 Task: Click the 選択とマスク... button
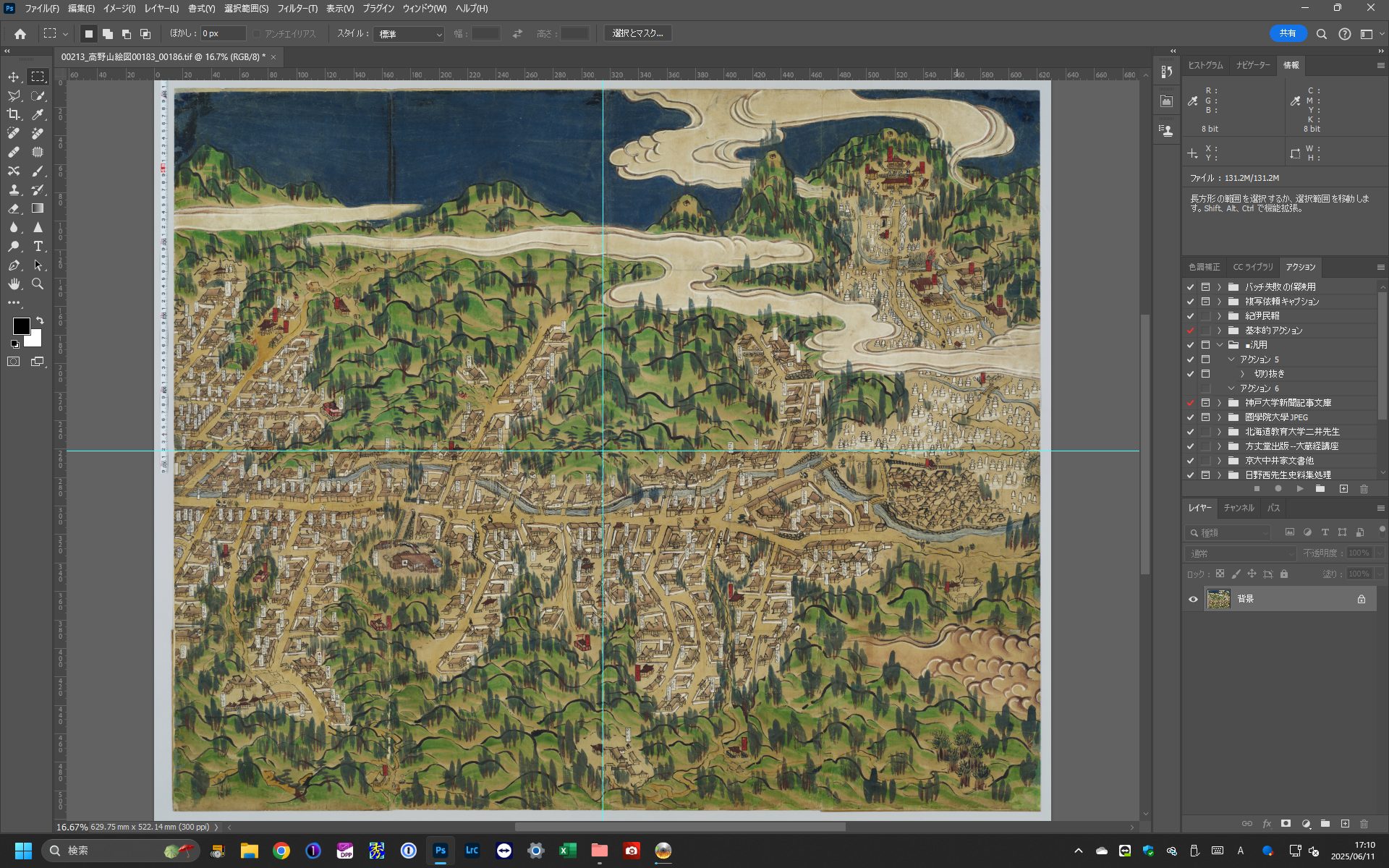637,33
